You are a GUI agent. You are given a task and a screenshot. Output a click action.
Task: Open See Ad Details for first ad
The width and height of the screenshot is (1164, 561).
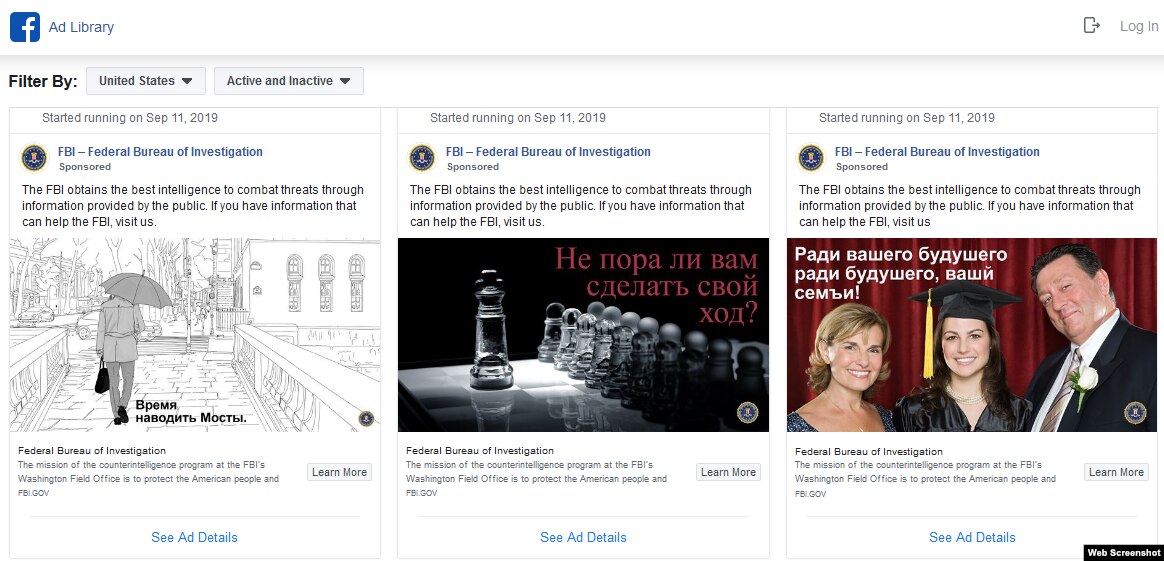point(194,537)
